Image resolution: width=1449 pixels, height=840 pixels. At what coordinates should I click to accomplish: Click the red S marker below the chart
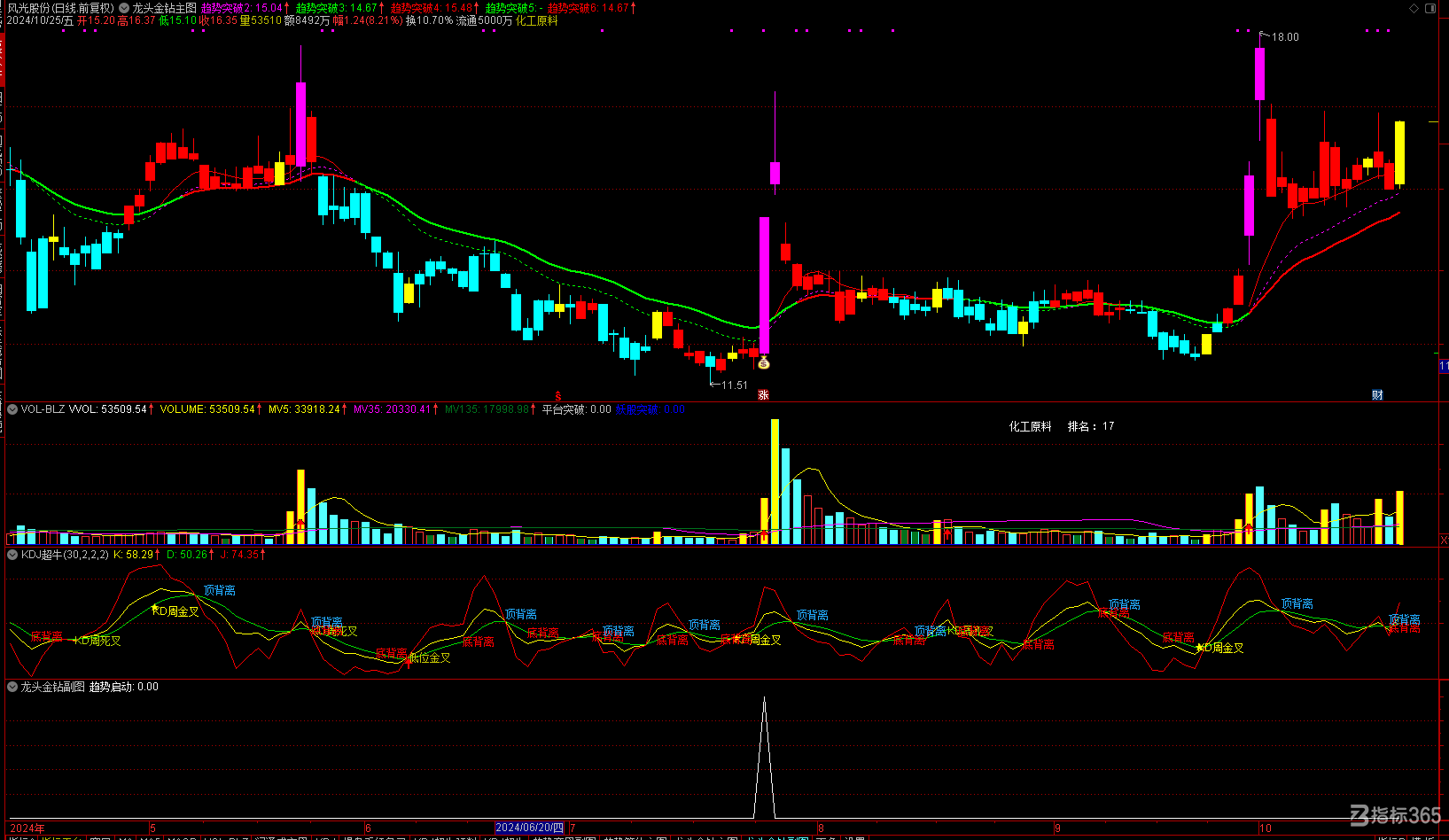(x=558, y=395)
